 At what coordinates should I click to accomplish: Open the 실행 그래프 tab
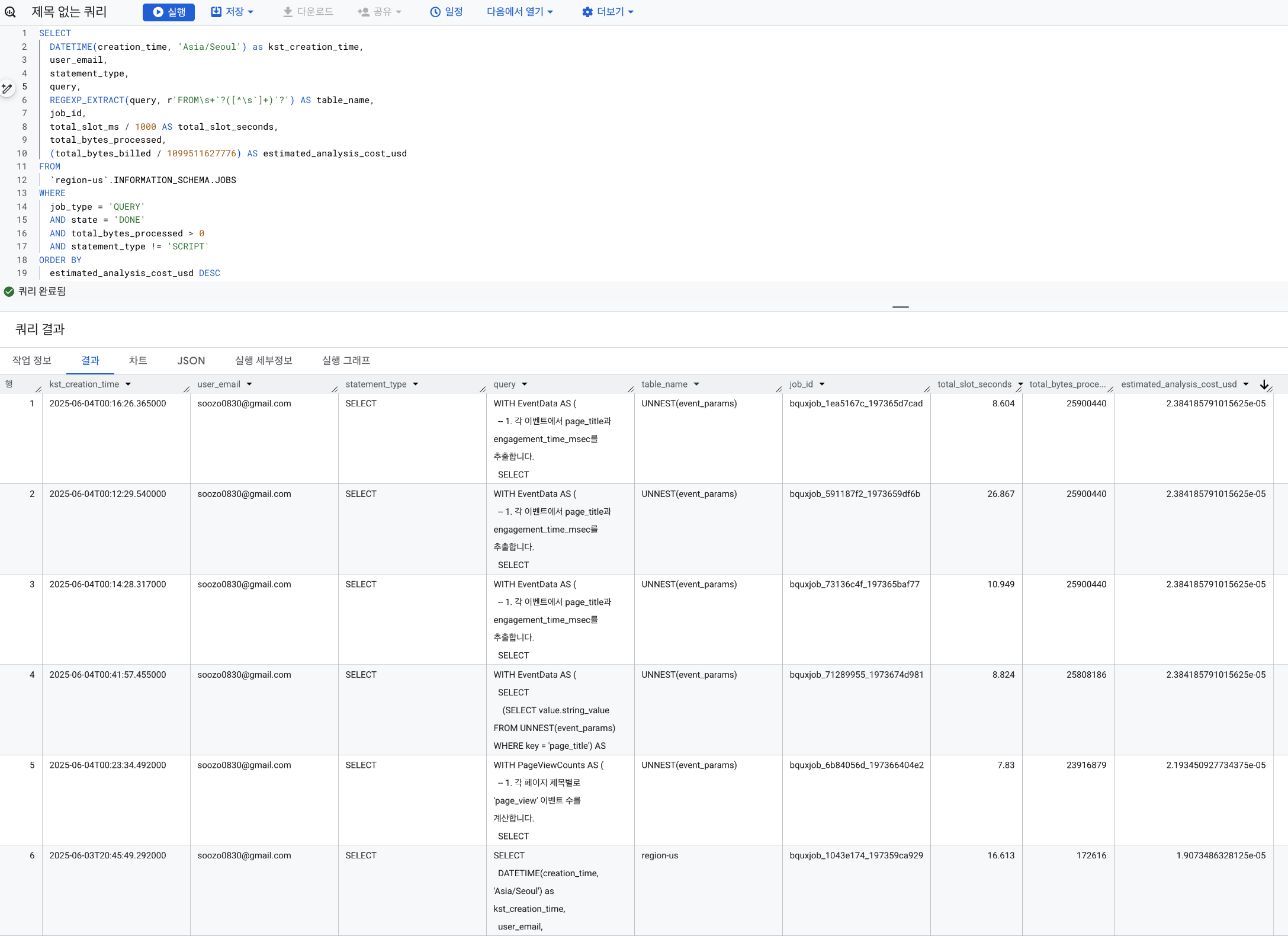(346, 360)
